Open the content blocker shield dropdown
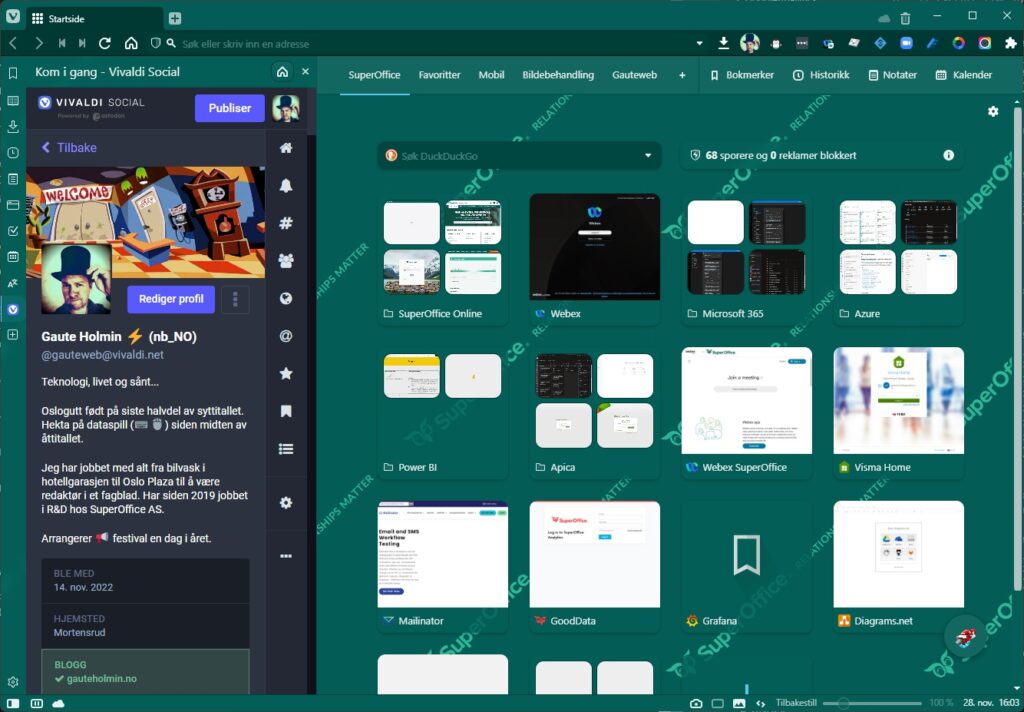The width and height of the screenshot is (1024, 712). point(155,44)
